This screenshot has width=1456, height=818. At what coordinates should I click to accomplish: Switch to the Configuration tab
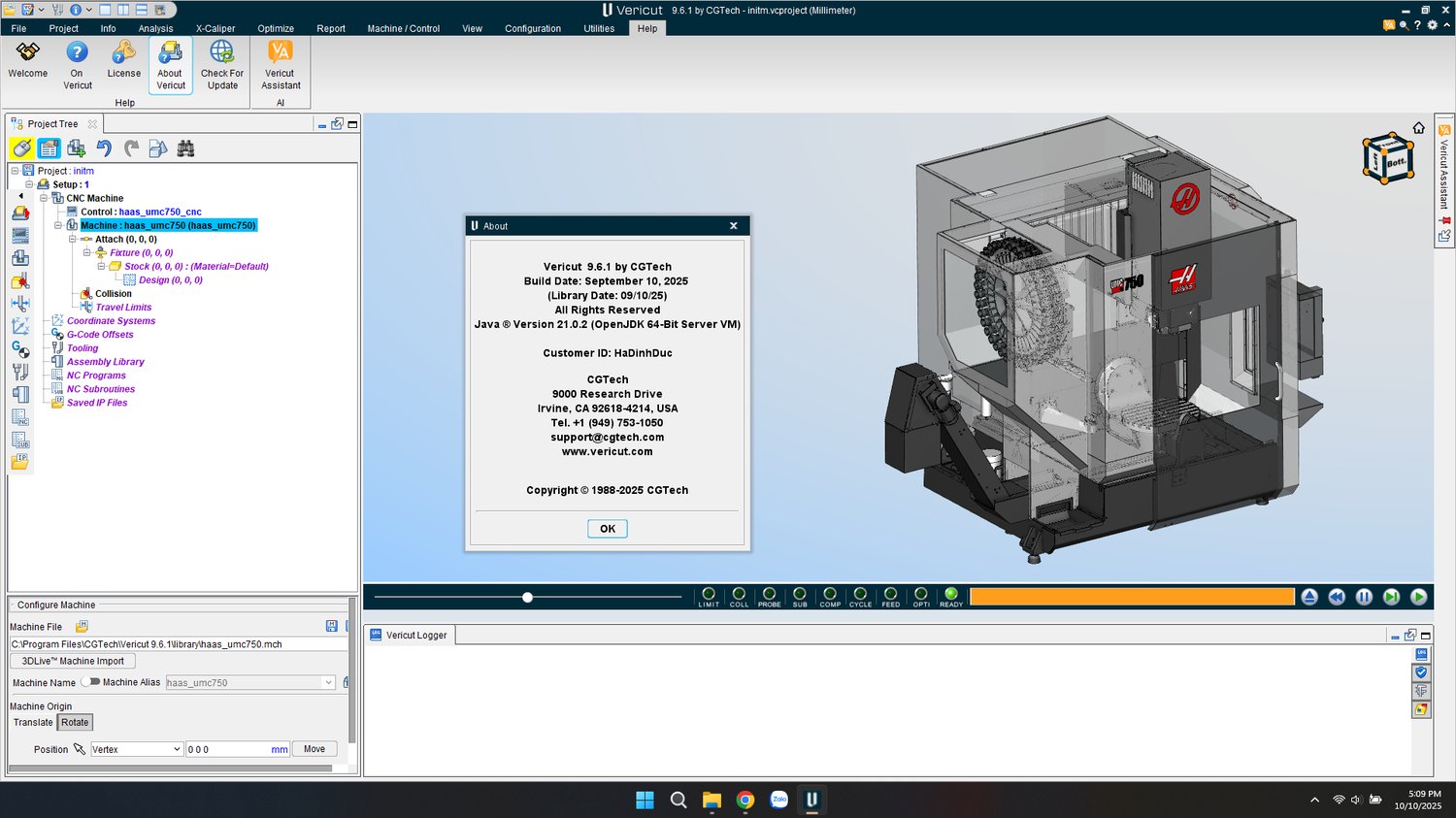pos(533,28)
